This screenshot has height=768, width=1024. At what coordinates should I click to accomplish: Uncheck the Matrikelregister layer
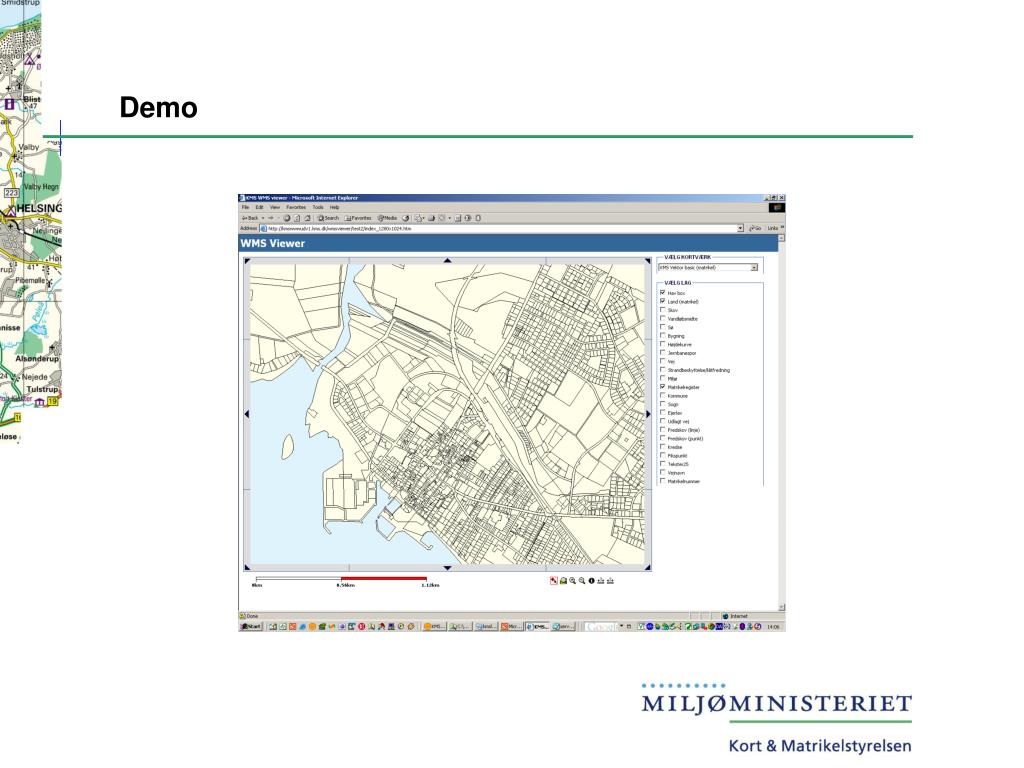click(x=663, y=387)
